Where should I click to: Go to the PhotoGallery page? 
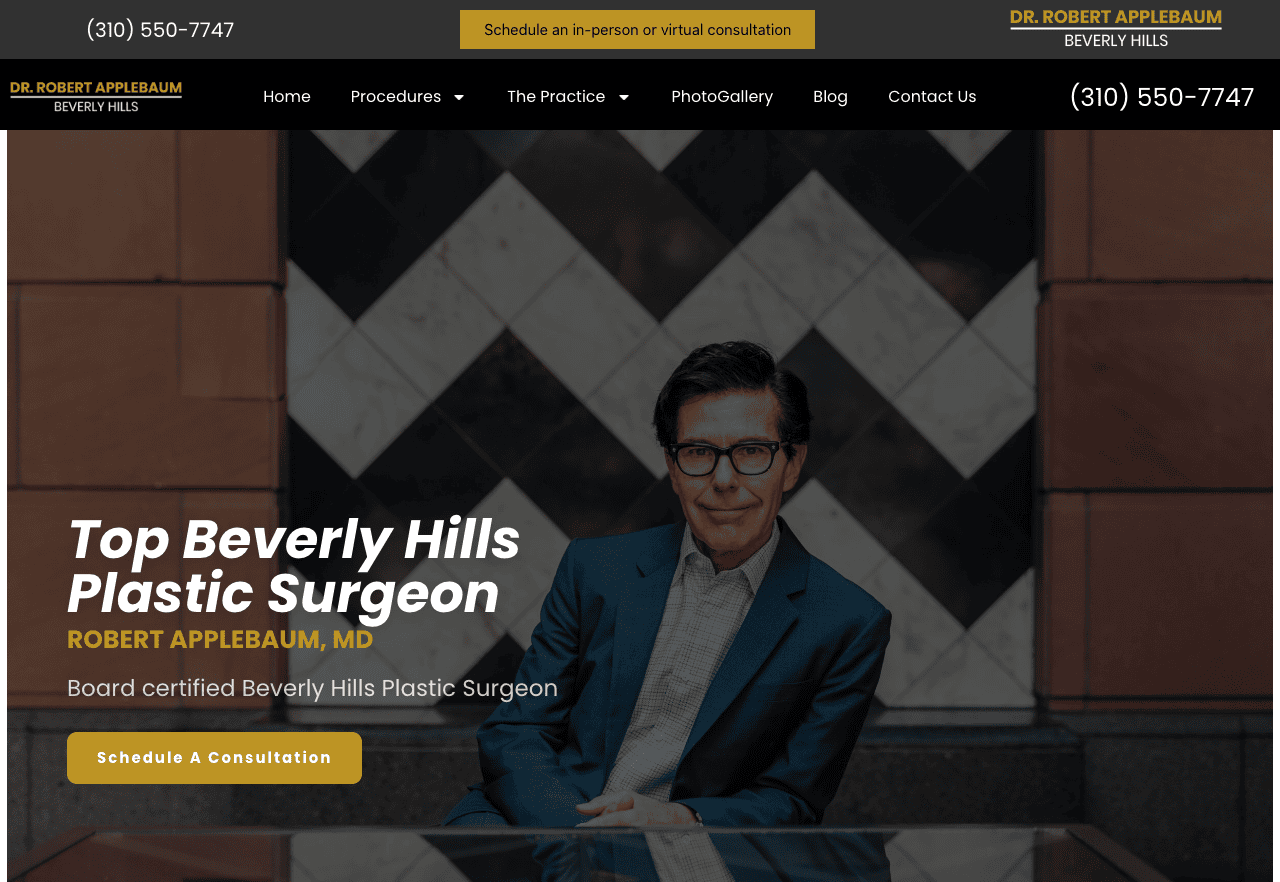click(722, 96)
